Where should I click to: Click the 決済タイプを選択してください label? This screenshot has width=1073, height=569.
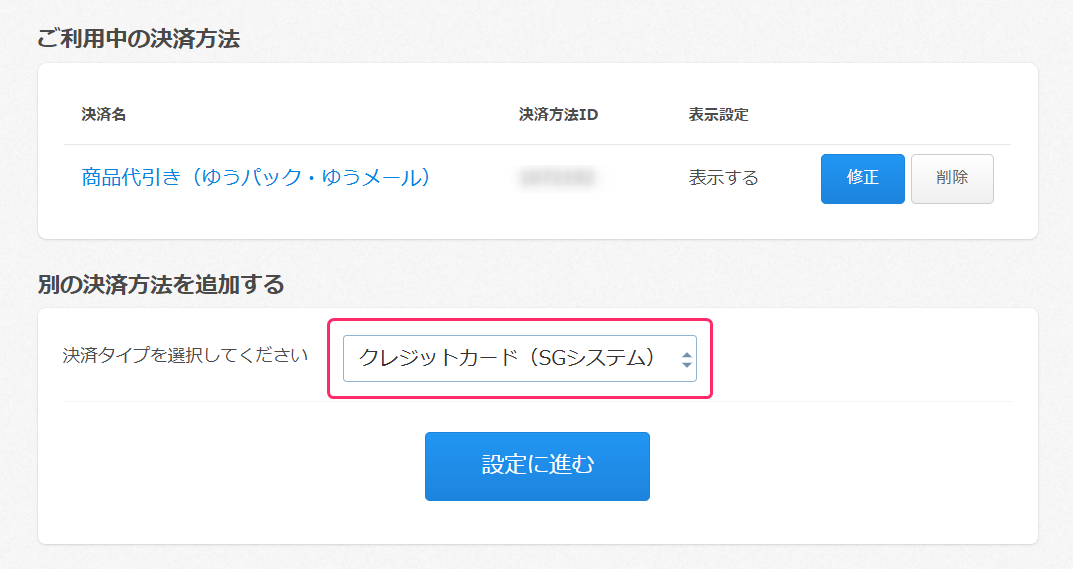click(185, 355)
